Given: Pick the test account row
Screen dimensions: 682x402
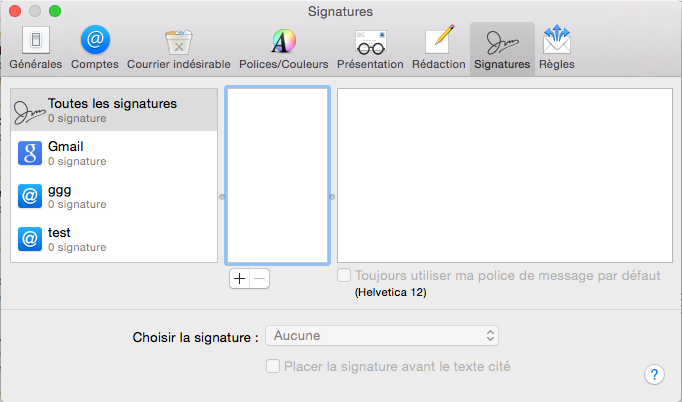Looking at the screenshot, I should click(114, 239).
